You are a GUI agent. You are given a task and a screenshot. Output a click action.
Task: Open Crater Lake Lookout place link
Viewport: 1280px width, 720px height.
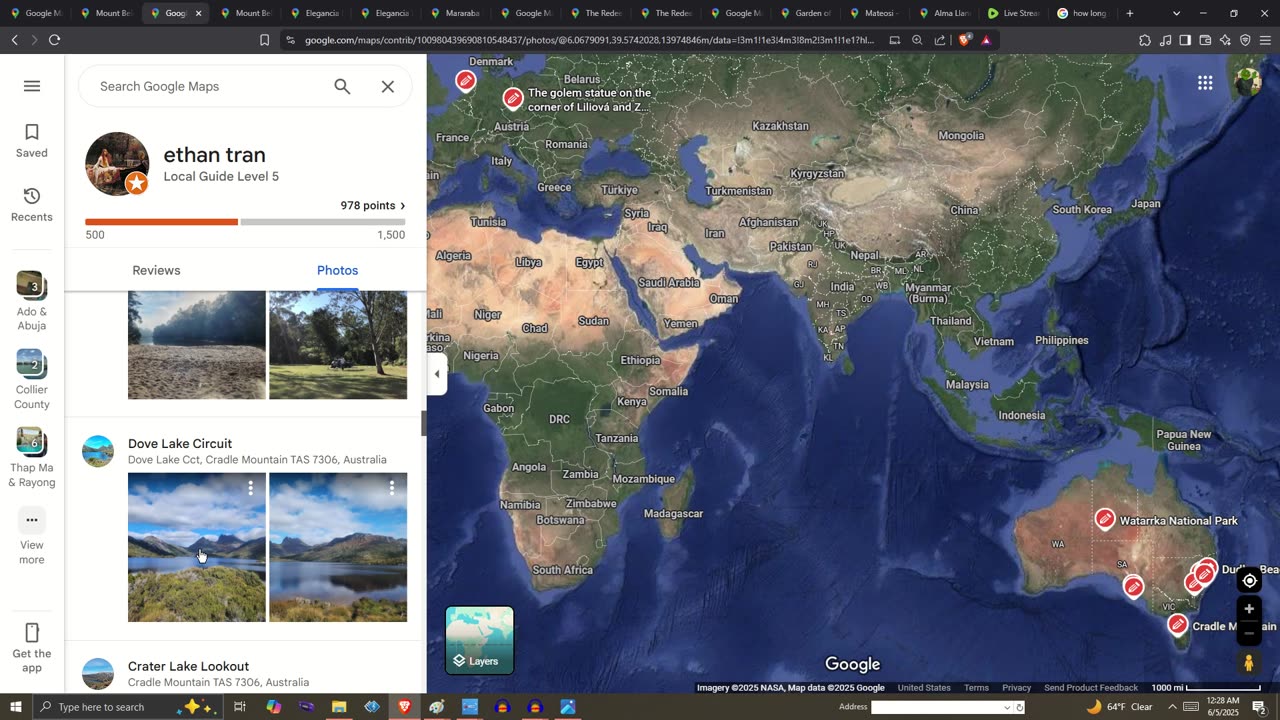(188, 667)
